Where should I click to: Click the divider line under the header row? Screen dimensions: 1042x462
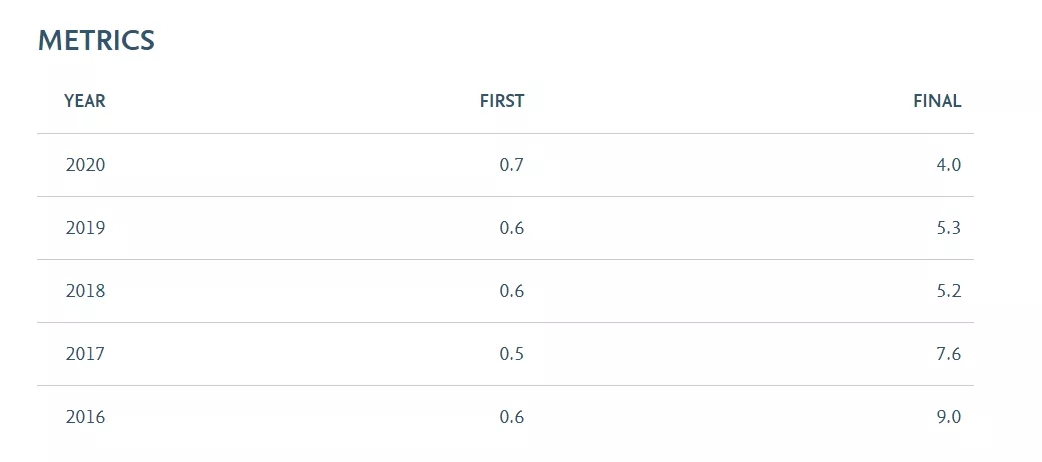(x=506, y=134)
